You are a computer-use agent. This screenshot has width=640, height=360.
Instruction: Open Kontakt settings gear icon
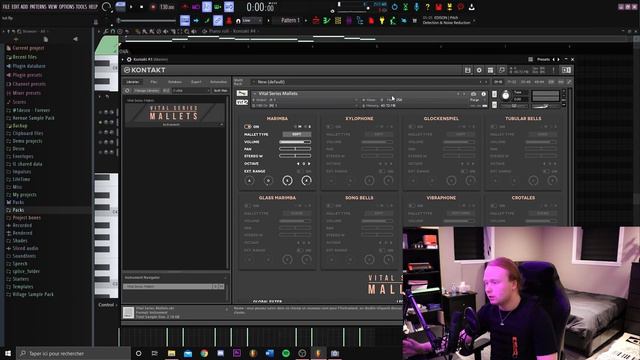pos(479,70)
